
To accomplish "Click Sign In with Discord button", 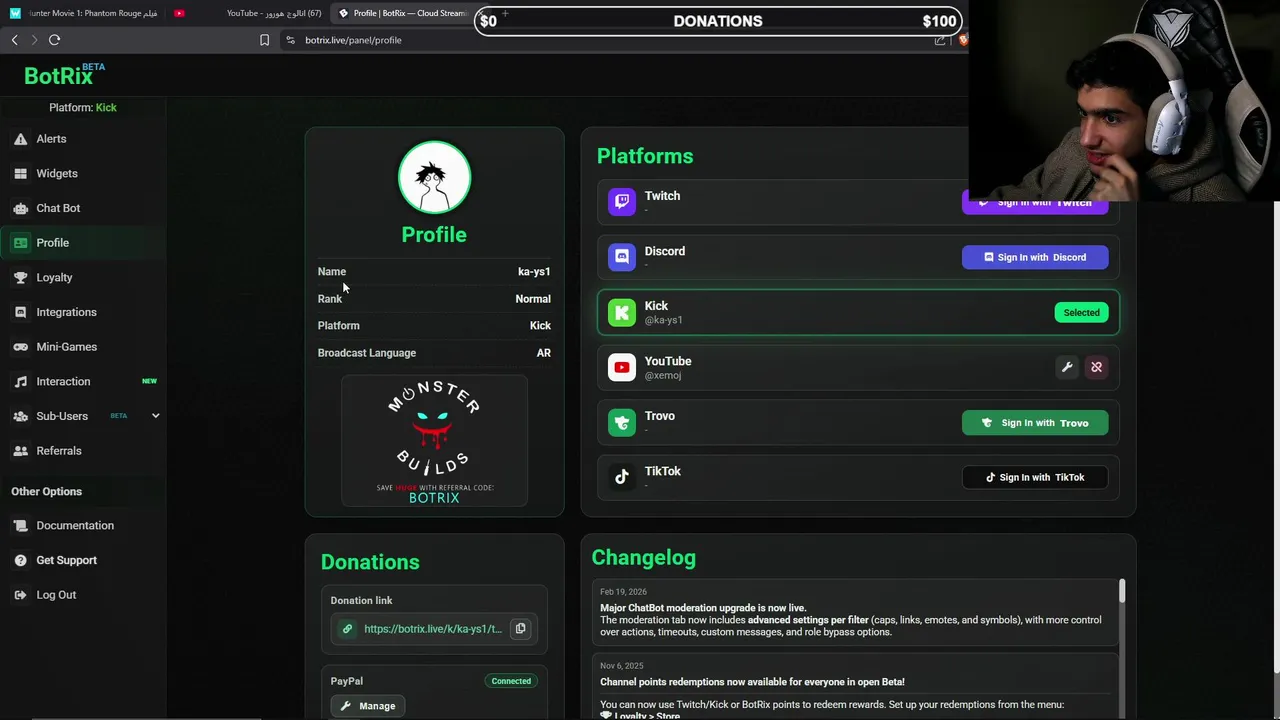I will click(1035, 257).
